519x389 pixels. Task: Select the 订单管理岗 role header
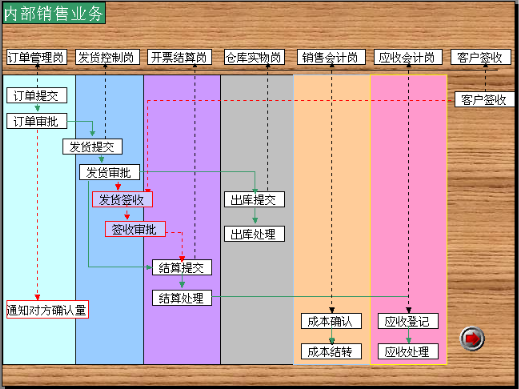coord(37,57)
